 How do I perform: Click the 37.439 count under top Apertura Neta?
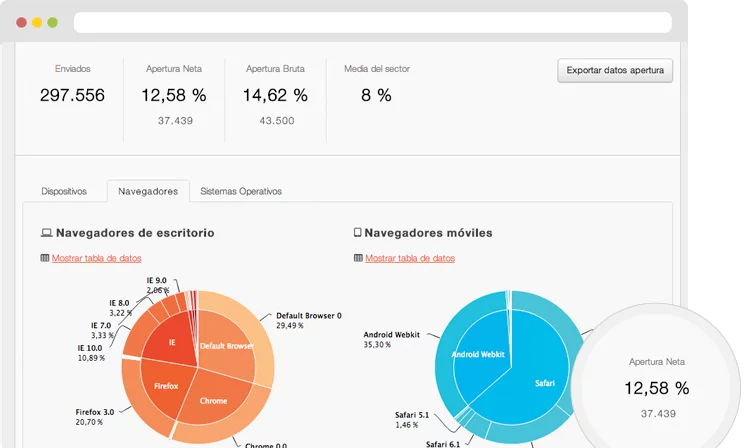(176, 120)
